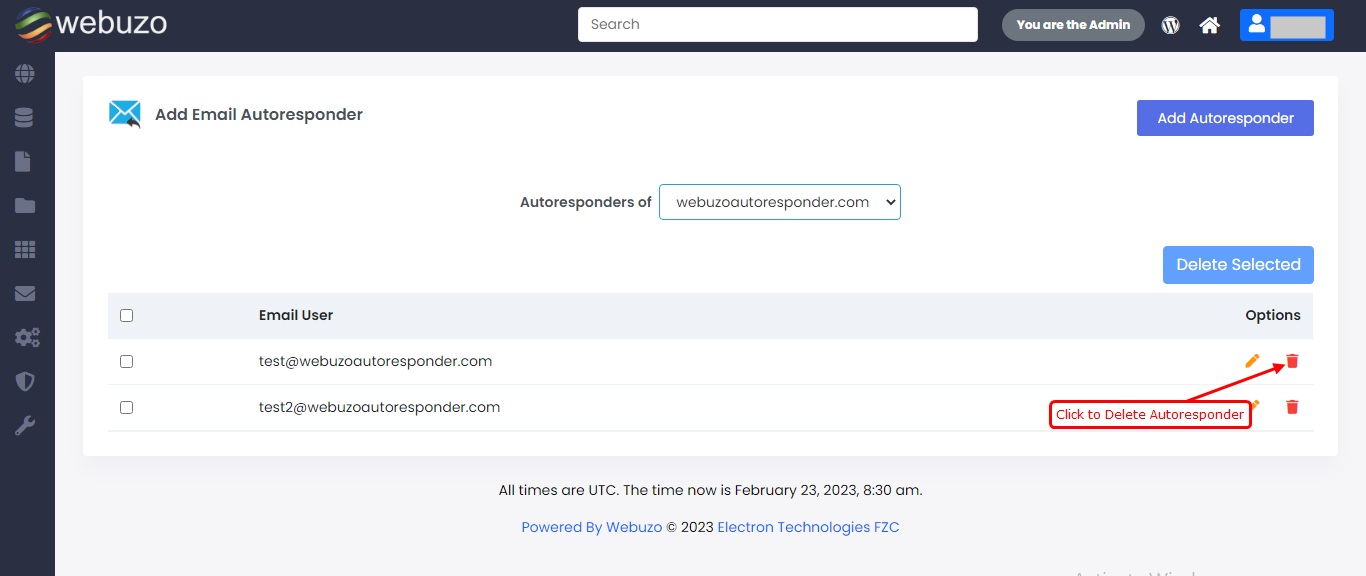Focus the Search input field
This screenshot has height=576, width=1366.
777,25
